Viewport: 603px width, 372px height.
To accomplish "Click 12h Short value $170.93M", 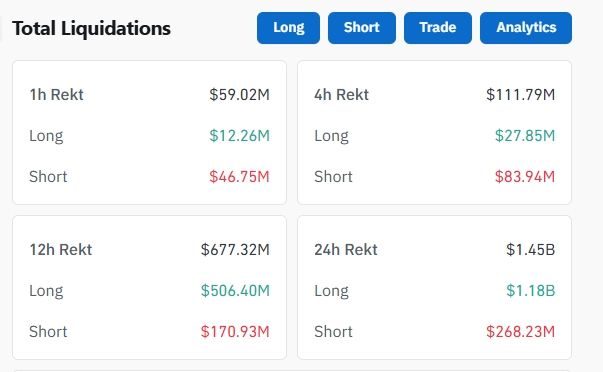I will point(235,332).
